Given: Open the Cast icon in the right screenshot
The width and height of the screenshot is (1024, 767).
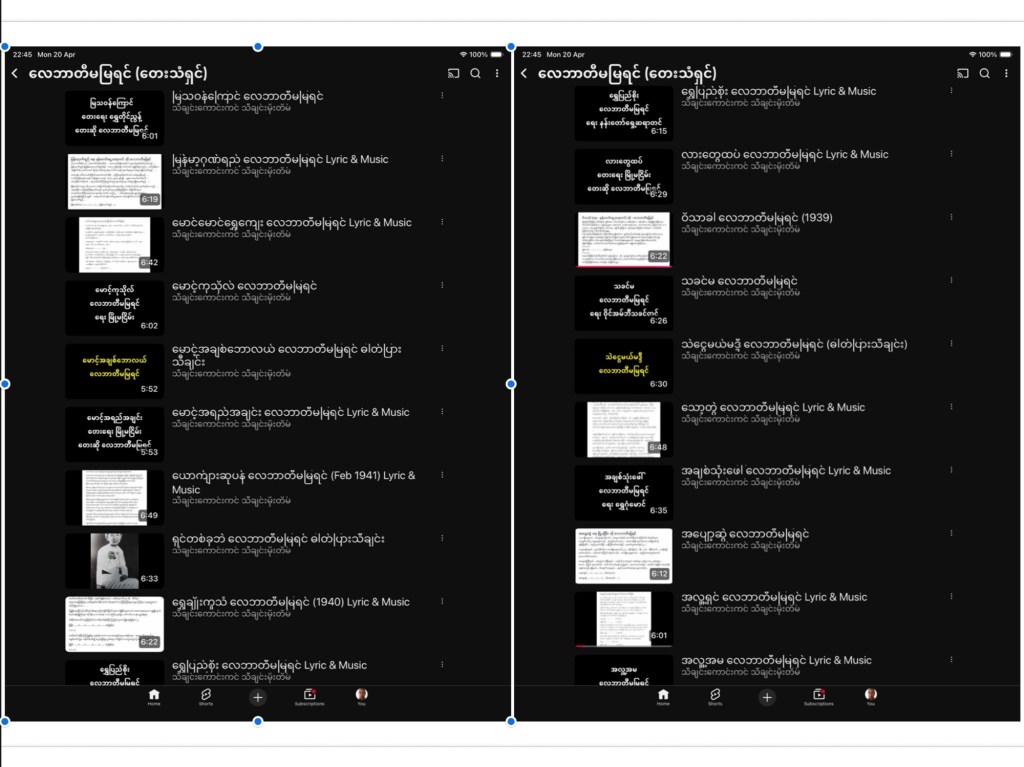Looking at the screenshot, I should (x=963, y=73).
